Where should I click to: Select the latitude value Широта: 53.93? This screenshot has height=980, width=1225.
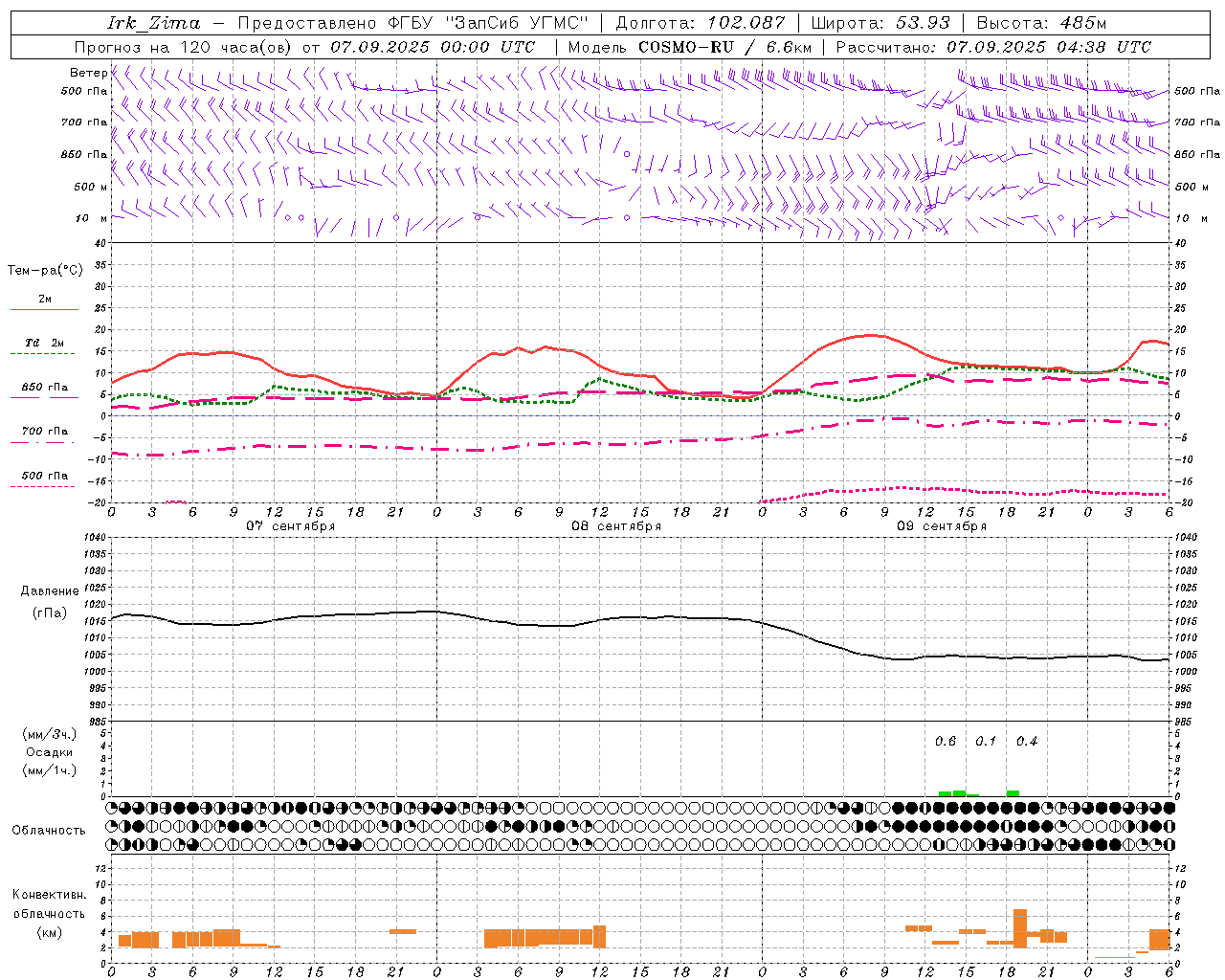[x=880, y=23]
